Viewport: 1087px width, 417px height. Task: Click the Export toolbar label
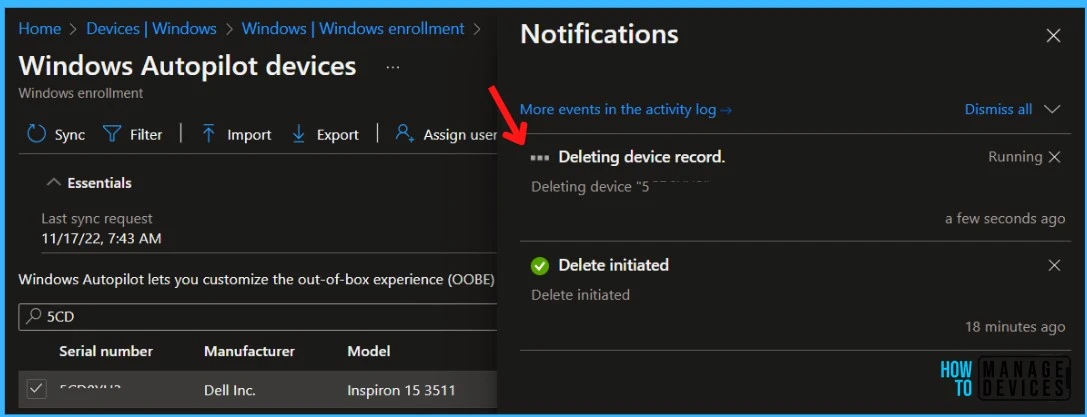(338, 134)
